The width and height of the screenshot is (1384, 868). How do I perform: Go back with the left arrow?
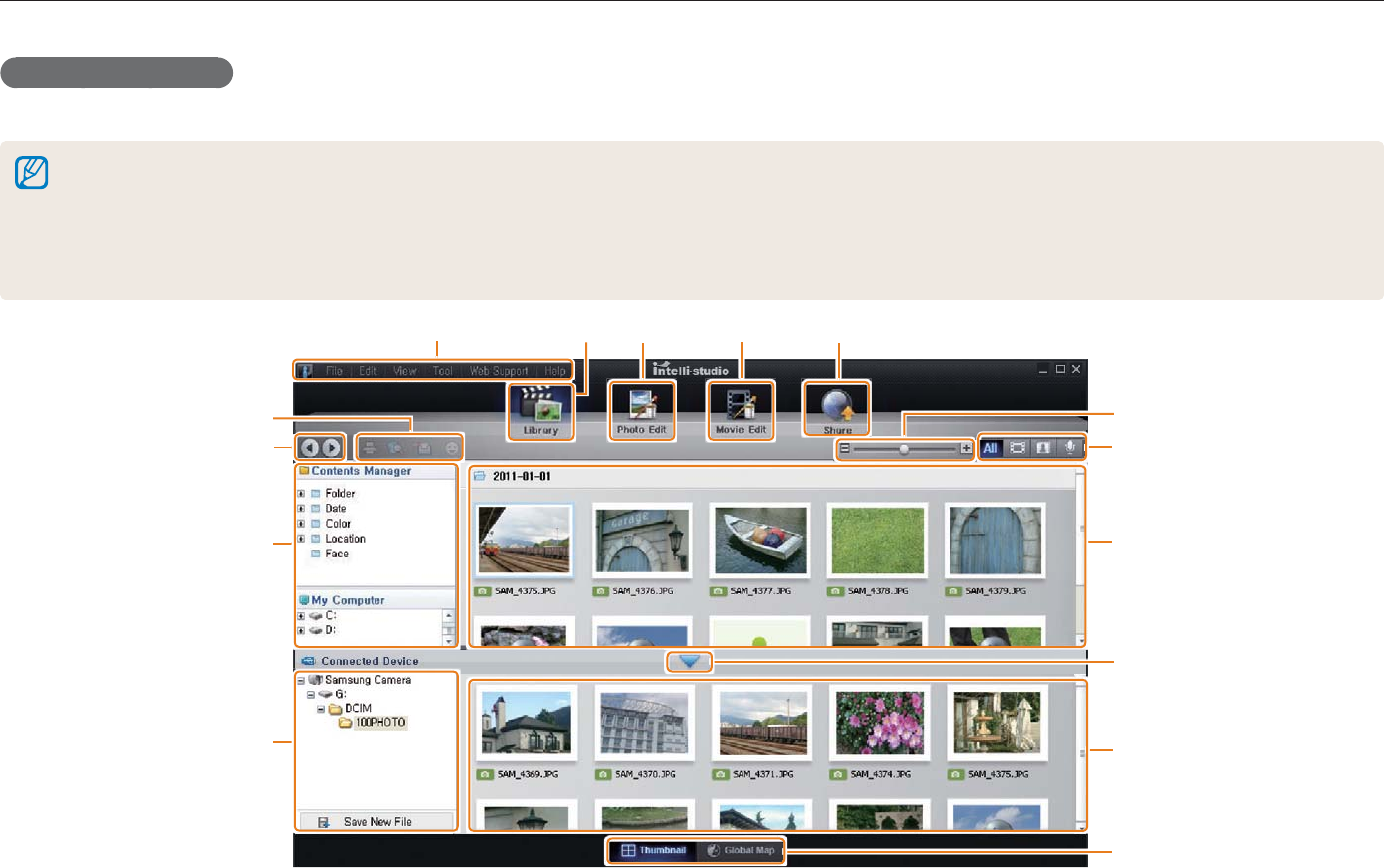[x=310, y=449]
